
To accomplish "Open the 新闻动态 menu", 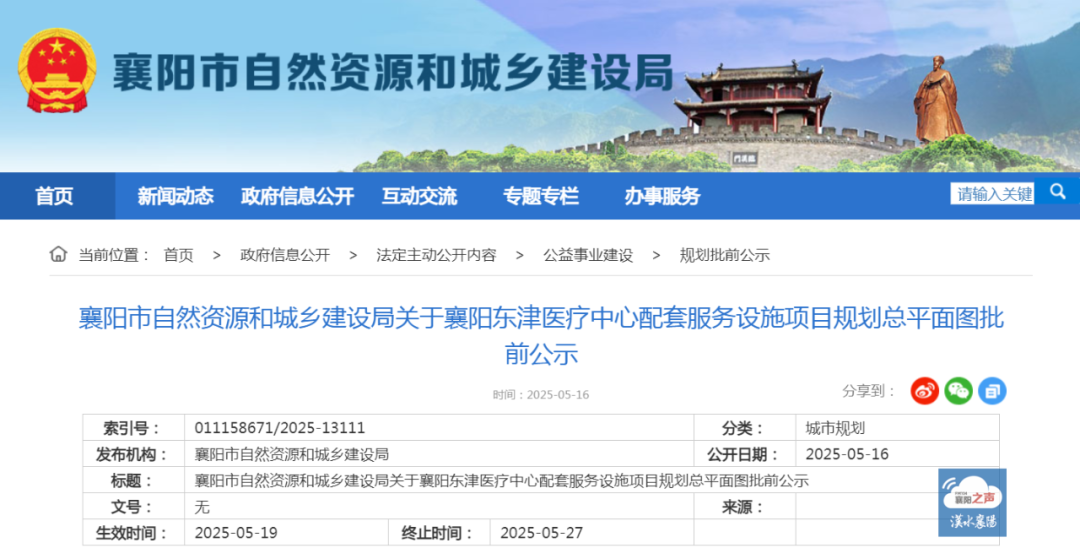I will (175, 196).
